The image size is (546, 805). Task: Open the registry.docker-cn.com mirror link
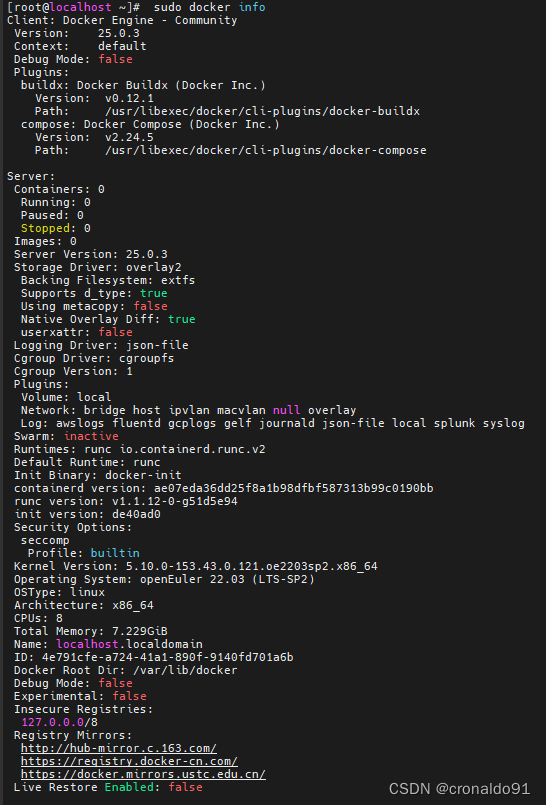point(129,761)
